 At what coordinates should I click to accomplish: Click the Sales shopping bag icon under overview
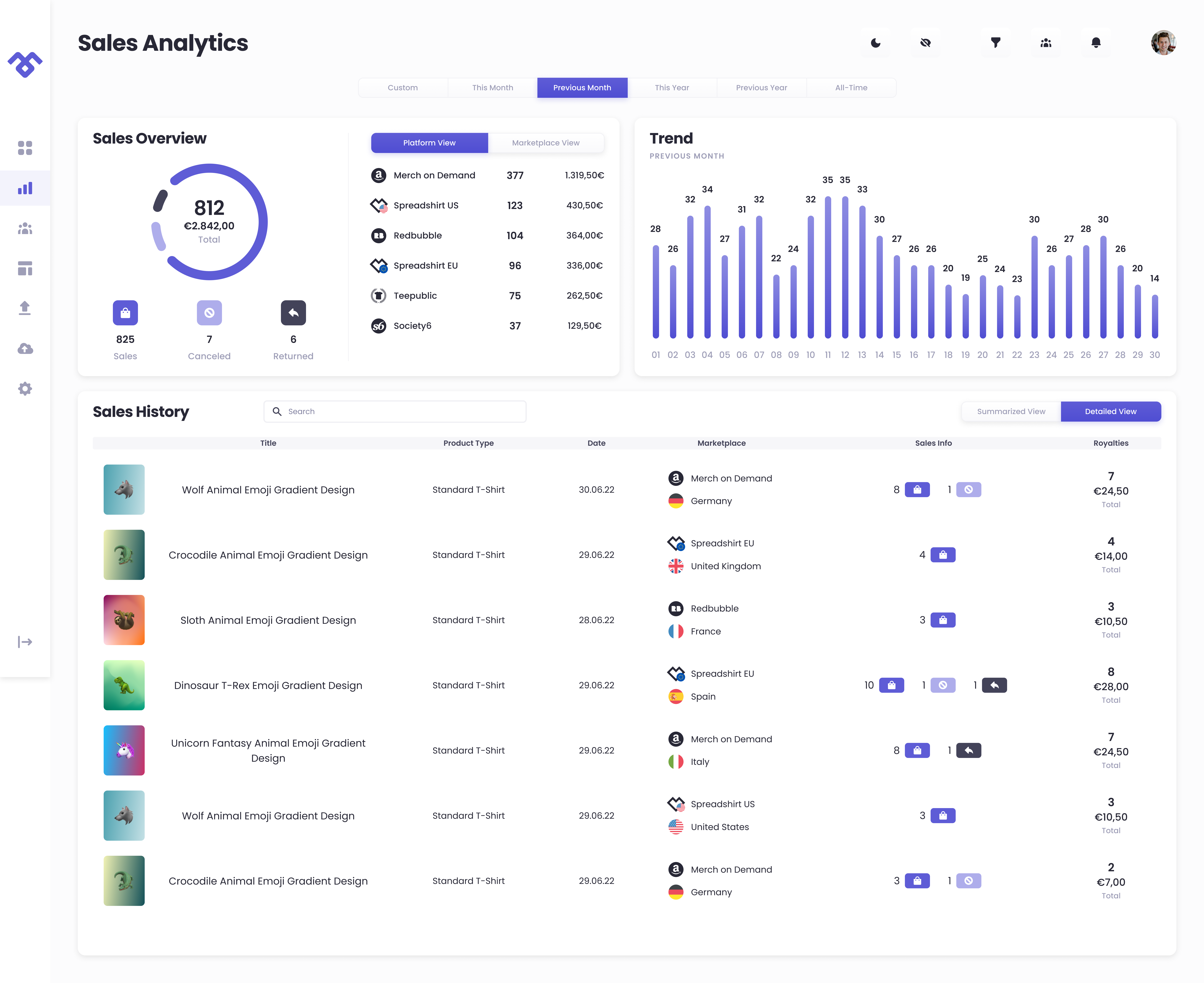click(125, 313)
